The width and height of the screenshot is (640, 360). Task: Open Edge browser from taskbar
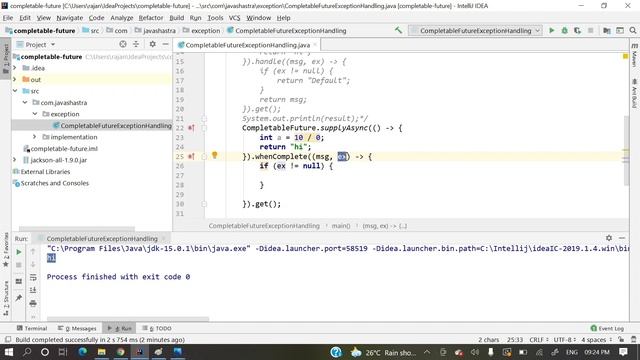coord(82,352)
